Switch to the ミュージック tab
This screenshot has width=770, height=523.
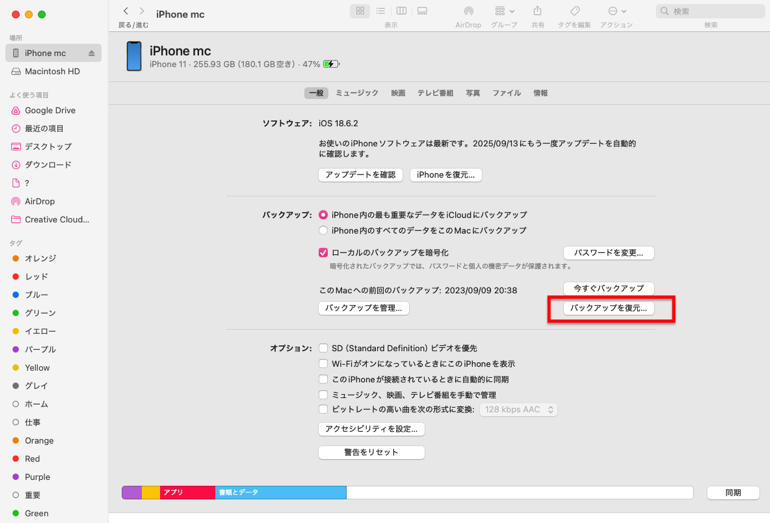tap(356, 93)
